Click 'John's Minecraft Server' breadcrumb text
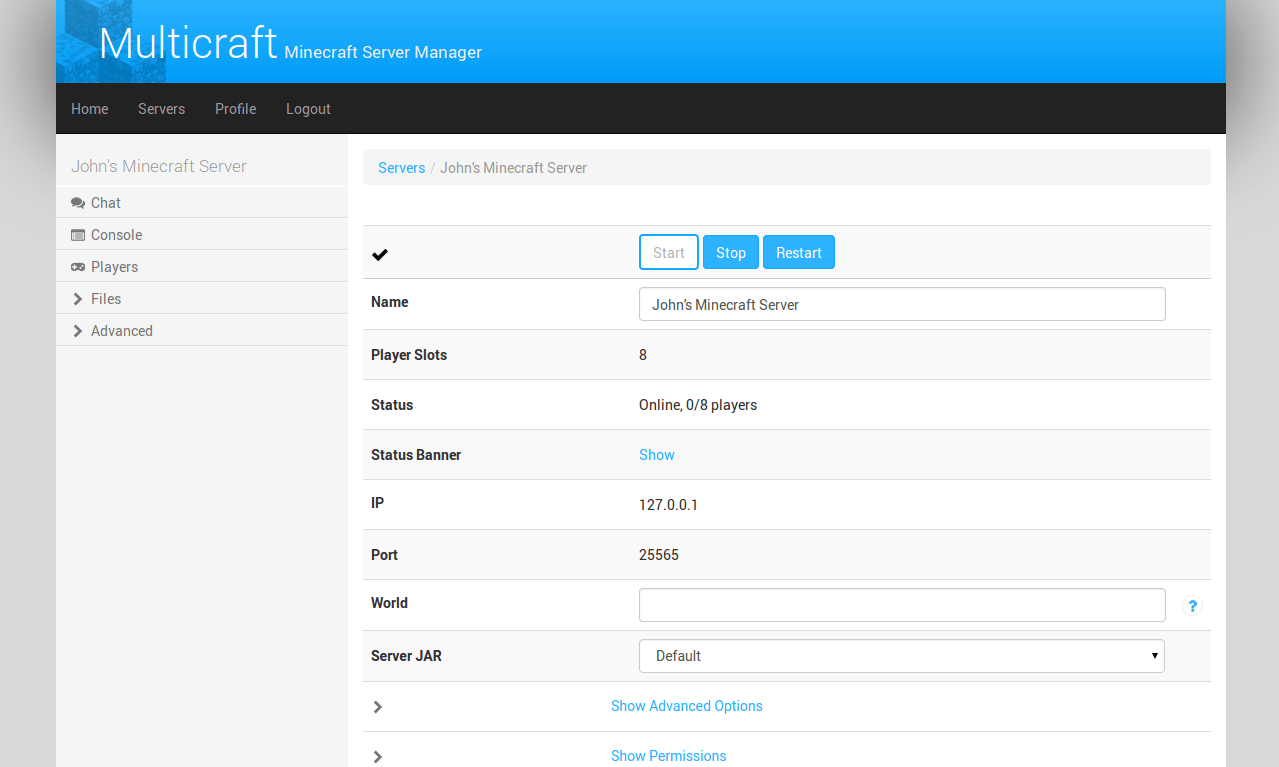Viewport: 1279px width, 767px height. [x=514, y=168]
